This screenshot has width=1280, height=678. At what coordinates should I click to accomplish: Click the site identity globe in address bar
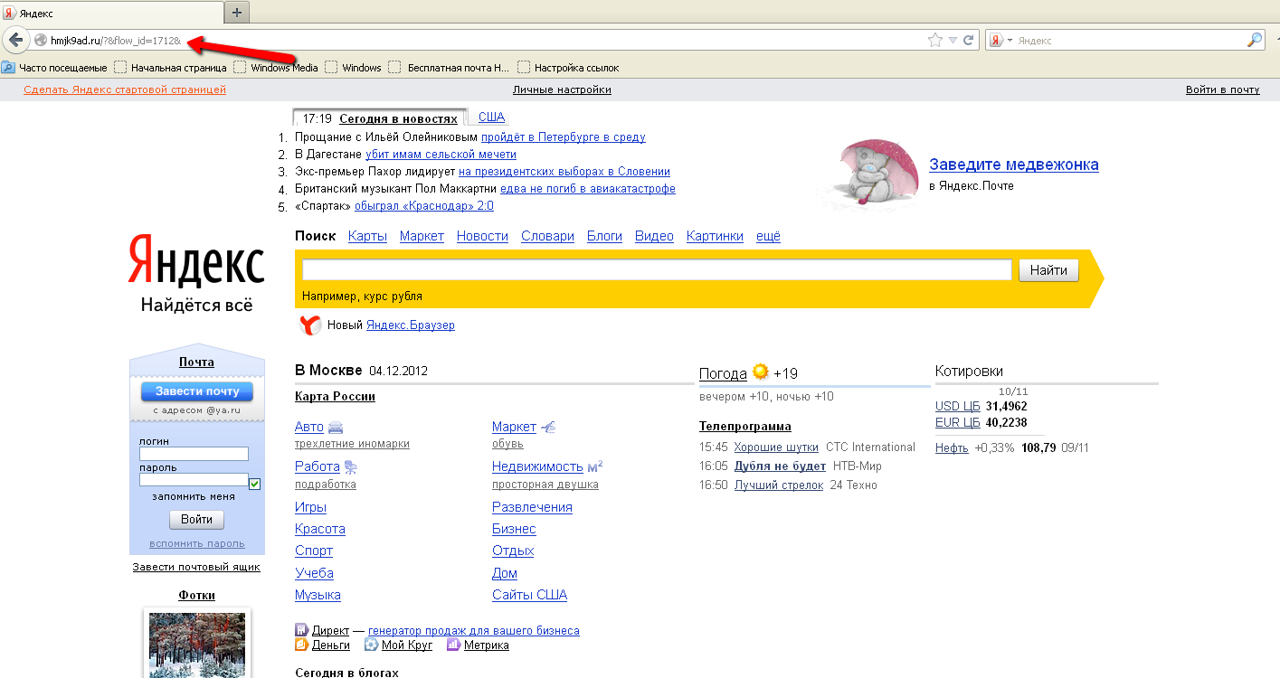click(x=41, y=40)
